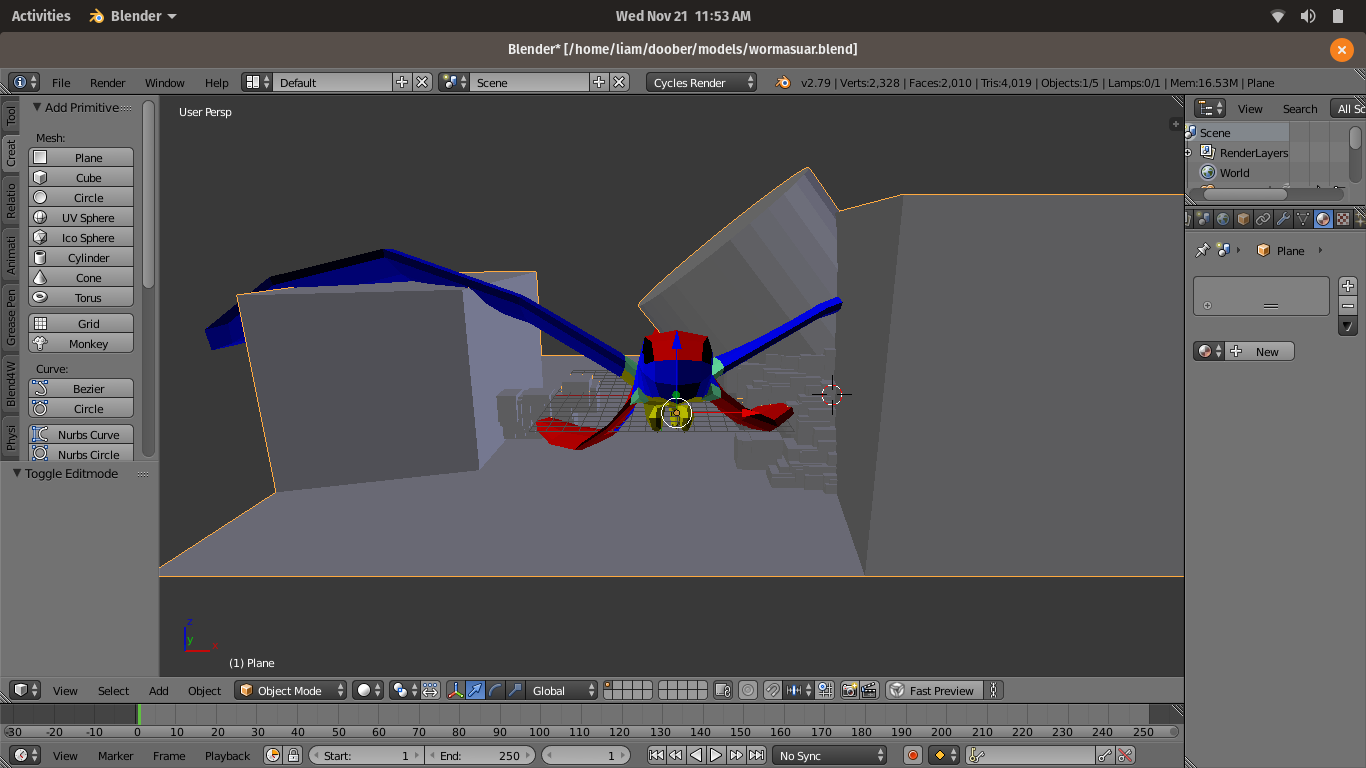Toggle the 3D manipulator axes widget

pos(455,690)
